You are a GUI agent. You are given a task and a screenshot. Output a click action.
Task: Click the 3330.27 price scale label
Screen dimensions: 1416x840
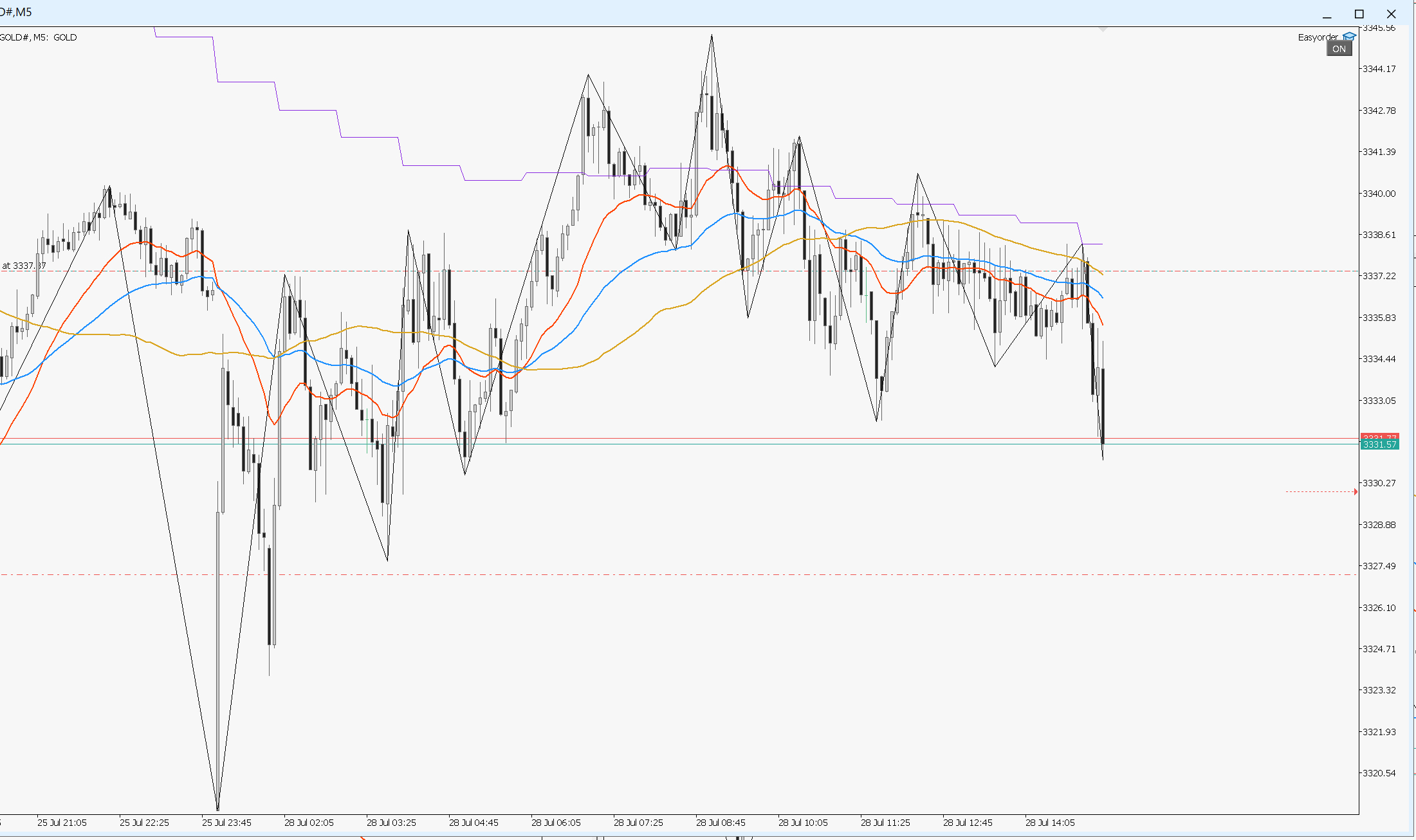click(1379, 483)
